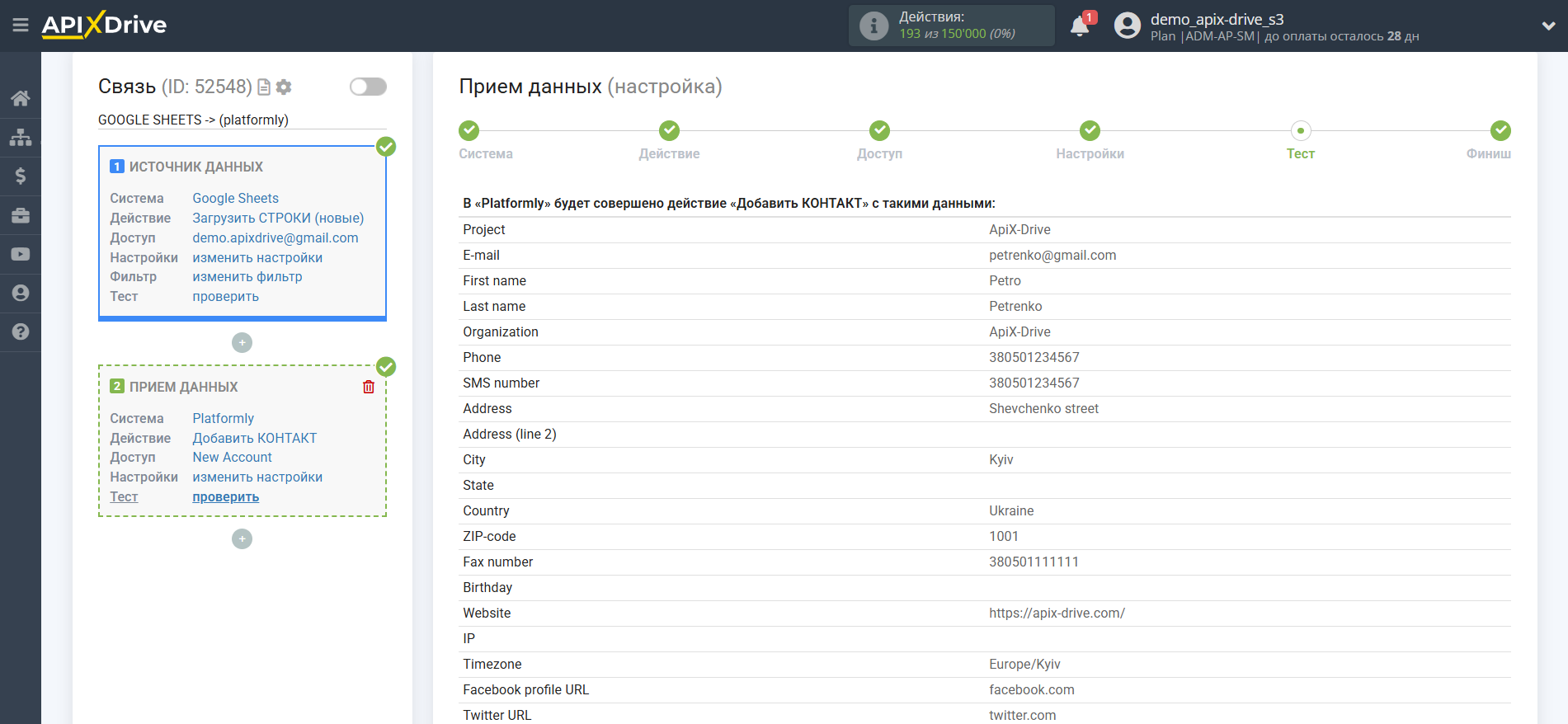Screen dimensions: 1568x724
Task: Copy connection via document icon
Action: (264, 87)
